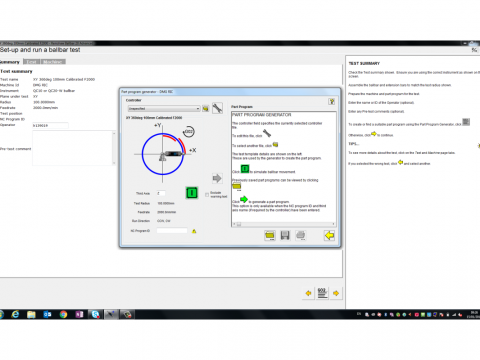Go to next step with the bottom yellow forward arrow

click(x=336, y=293)
